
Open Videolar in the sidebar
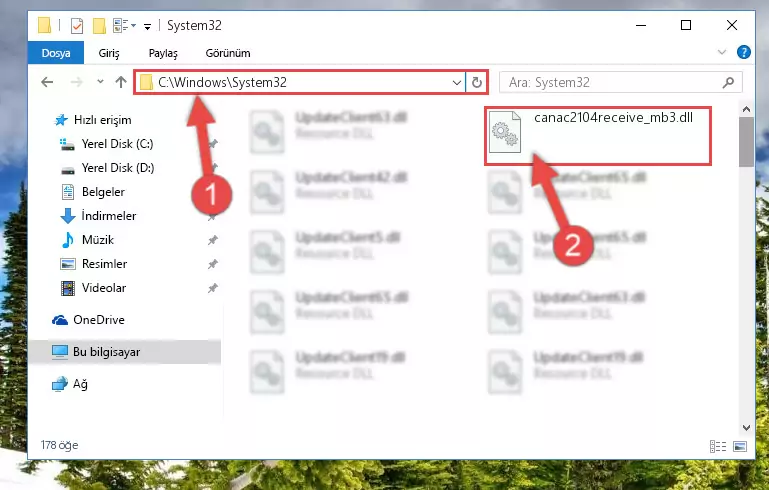pos(103,288)
